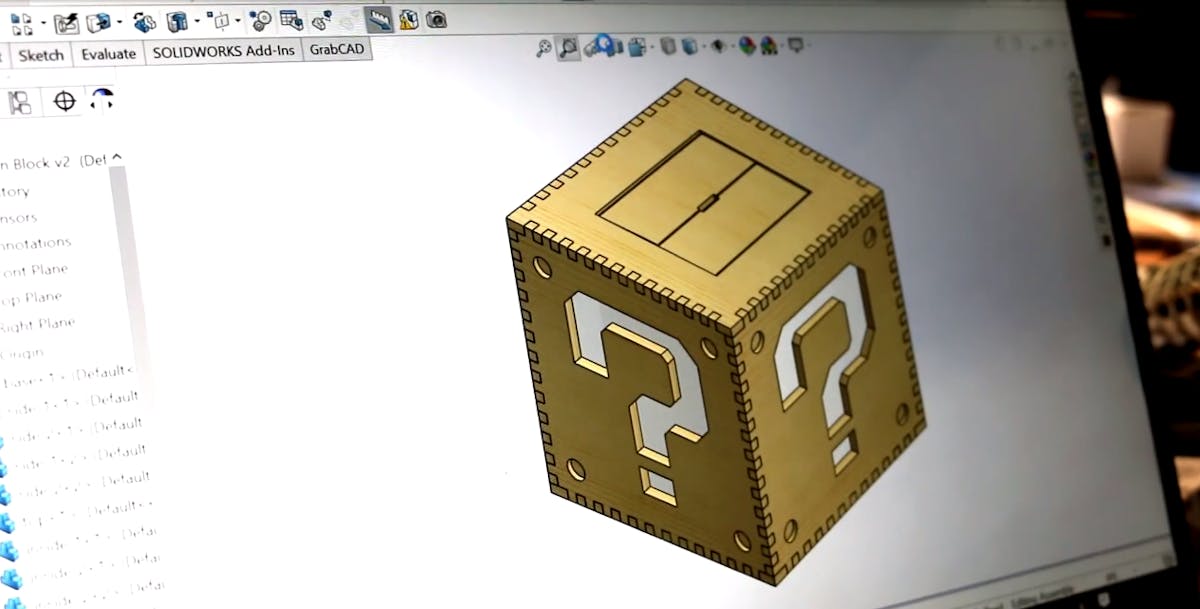This screenshot has height=609, width=1200.
Task: Toggle the highlighted Instant3D toolbar button
Action: click(379, 19)
